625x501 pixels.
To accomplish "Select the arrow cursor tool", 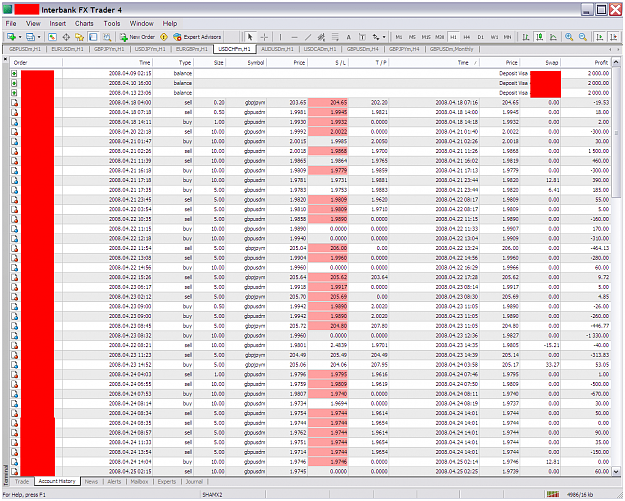I will 250,37.
